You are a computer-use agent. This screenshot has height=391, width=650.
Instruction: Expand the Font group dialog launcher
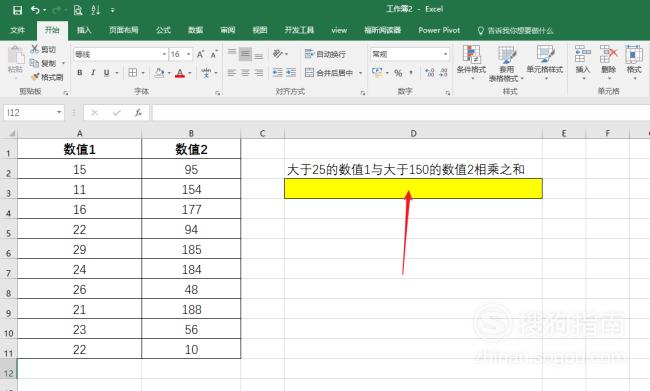pyautogui.click(x=217, y=93)
